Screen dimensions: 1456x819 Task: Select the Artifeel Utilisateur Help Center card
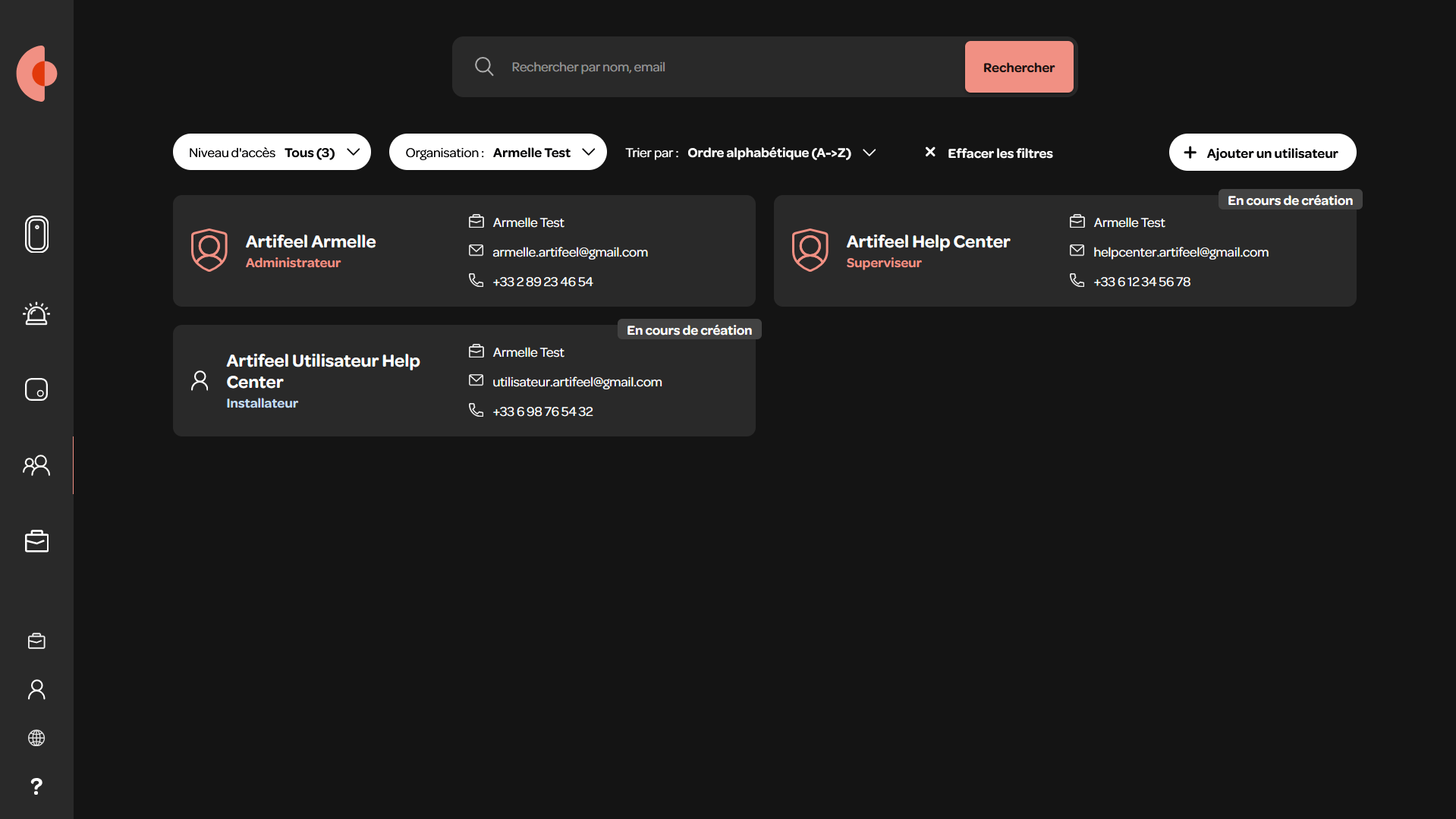464,381
